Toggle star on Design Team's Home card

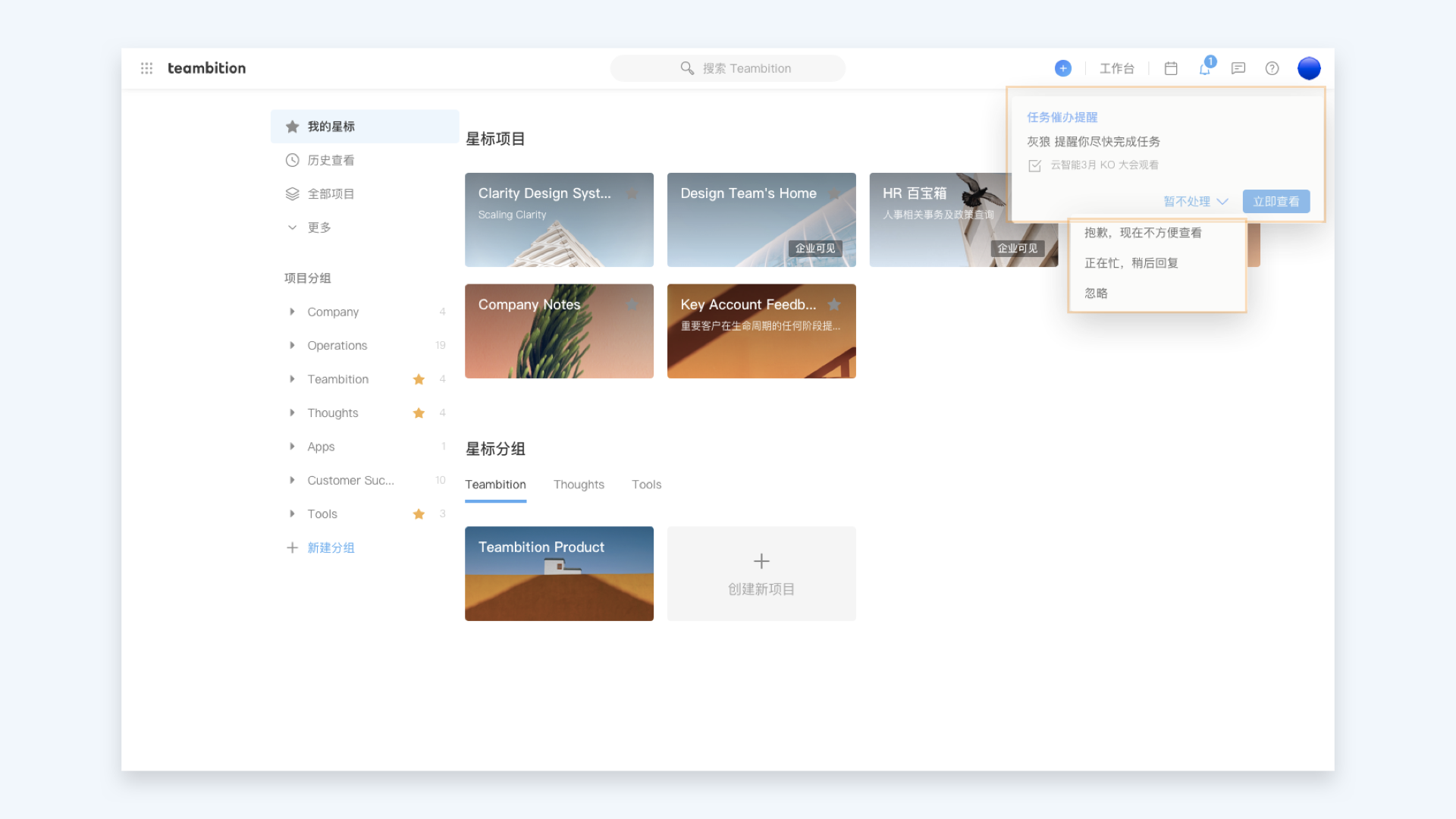click(834, 193)
